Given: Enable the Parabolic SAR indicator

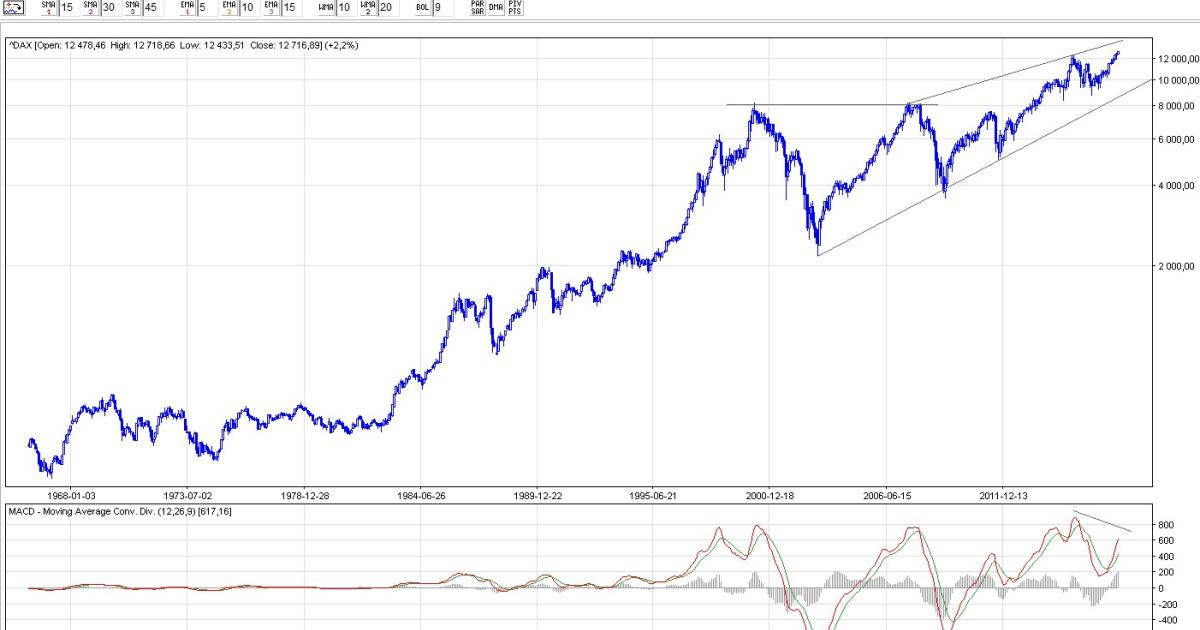Looking at the screenshot, I should [478, 7].
